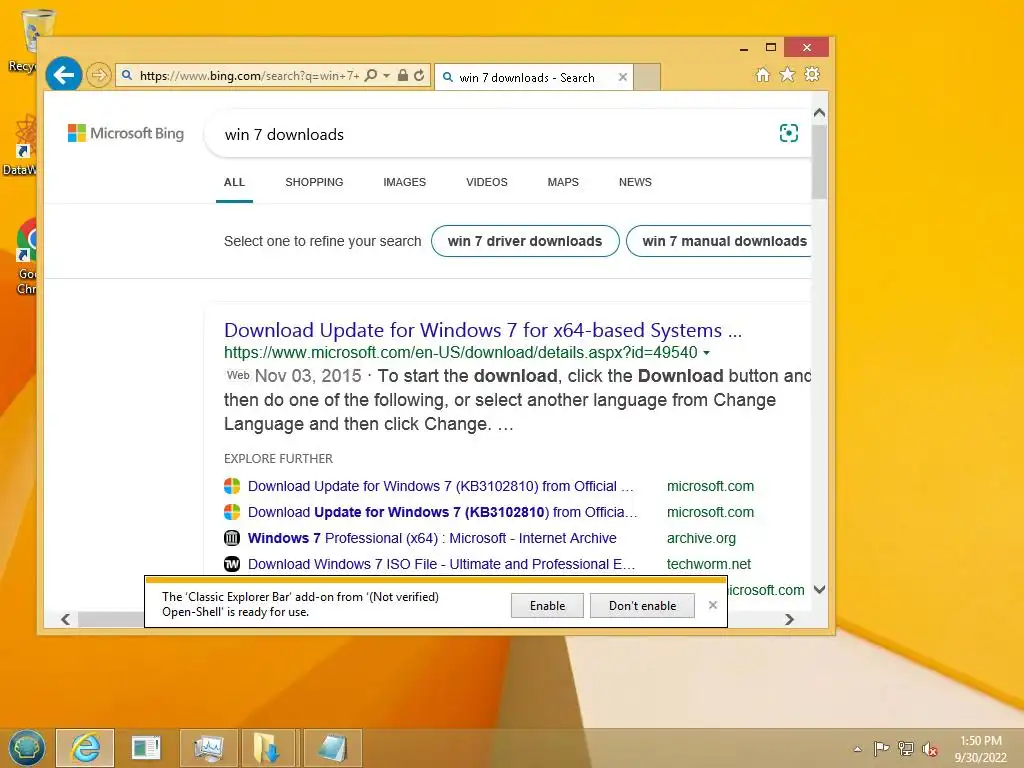Show hidden system tray icons arrow
The width and height of the screenshot is (1024, 768).
point(857,749)
